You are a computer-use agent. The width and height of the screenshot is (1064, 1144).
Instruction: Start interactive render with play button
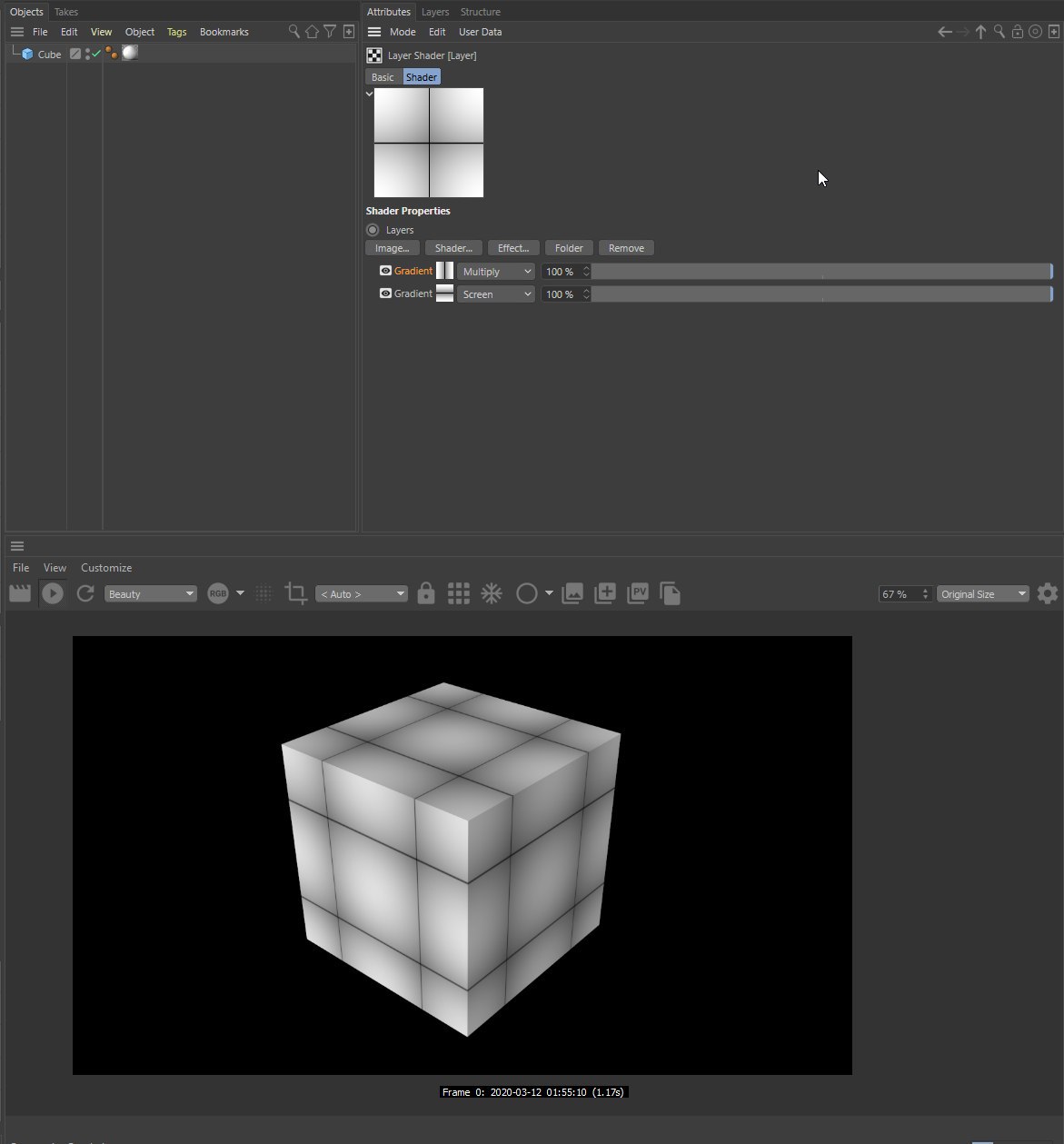[x=53, y=593]
